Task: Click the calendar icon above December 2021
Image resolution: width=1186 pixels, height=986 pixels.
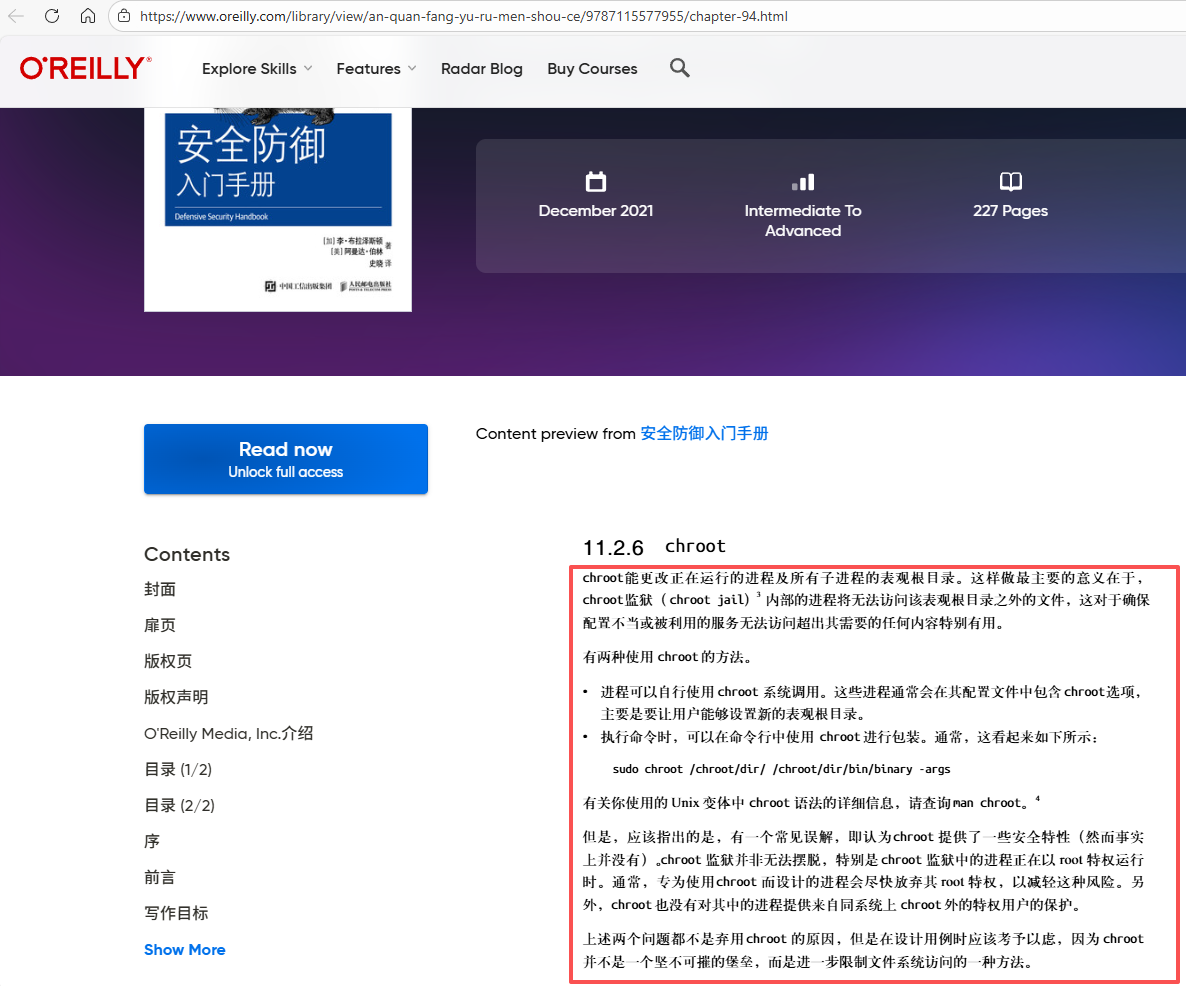Action: (596, 183)
